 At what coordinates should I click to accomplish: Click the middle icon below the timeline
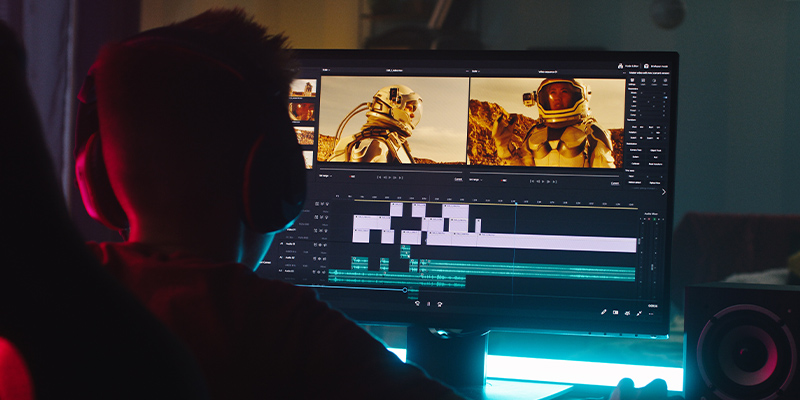click(x=429, y=304)
